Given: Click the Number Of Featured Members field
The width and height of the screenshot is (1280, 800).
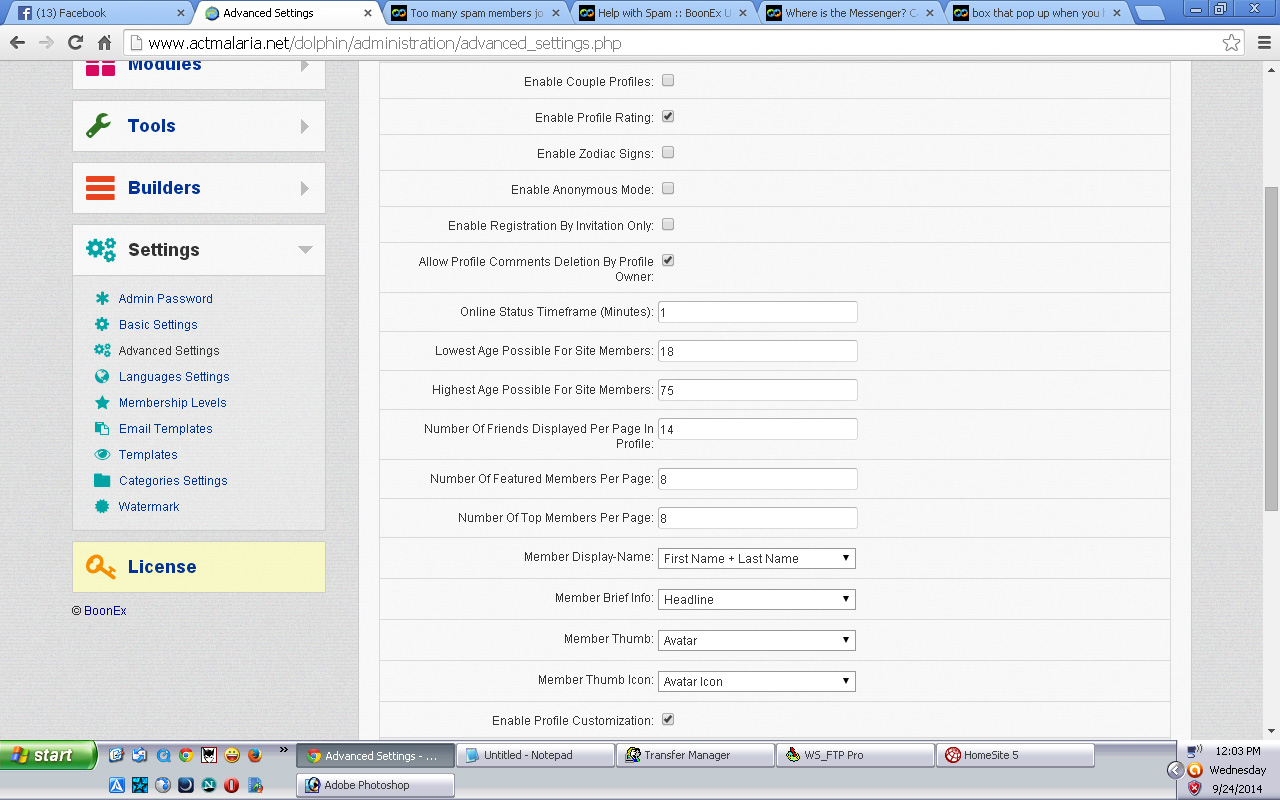Looking at the screenshot, I should click(x=757, y=479).
